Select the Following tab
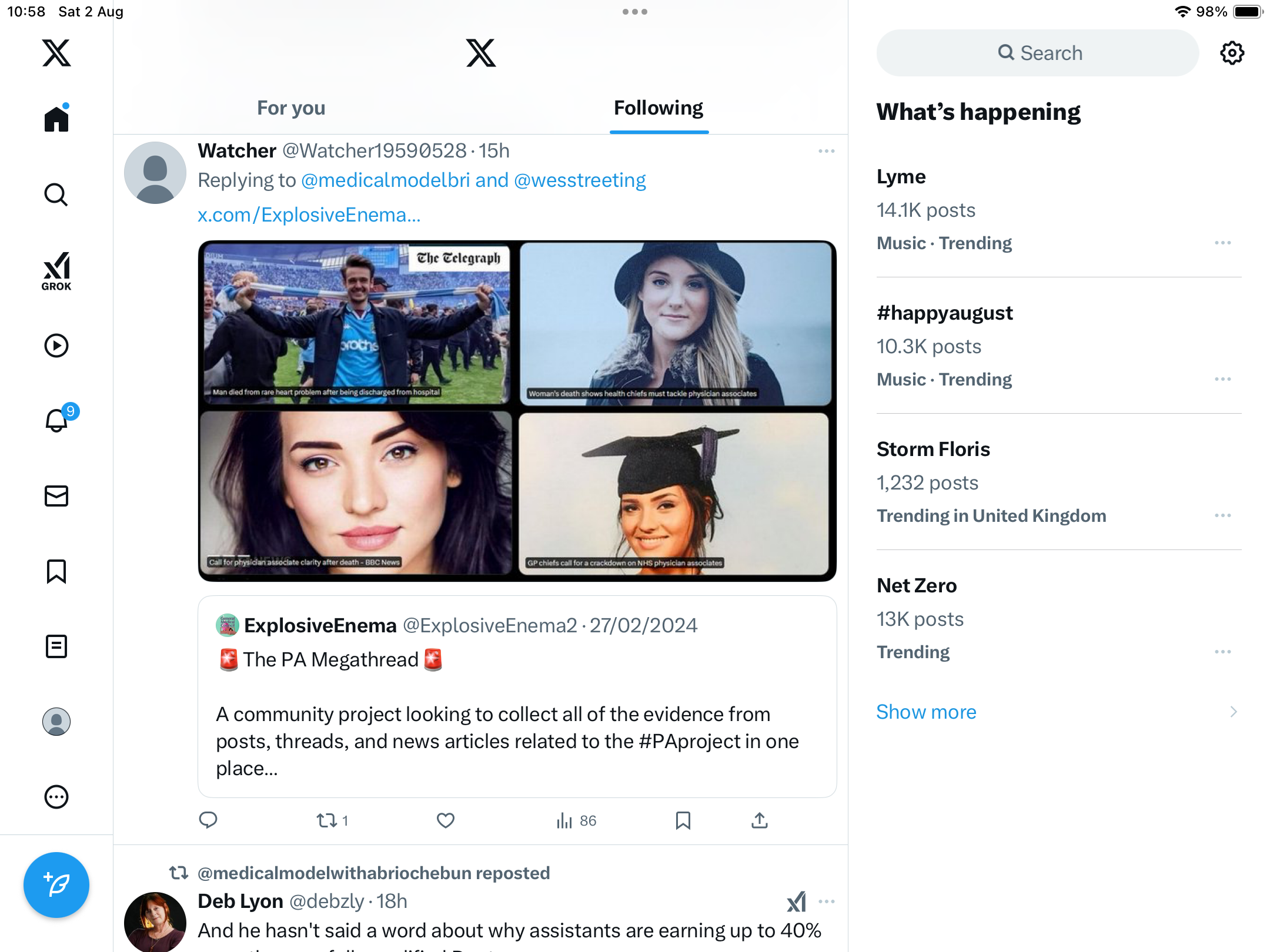This screenshot has width=1270, height=952. 659,108
